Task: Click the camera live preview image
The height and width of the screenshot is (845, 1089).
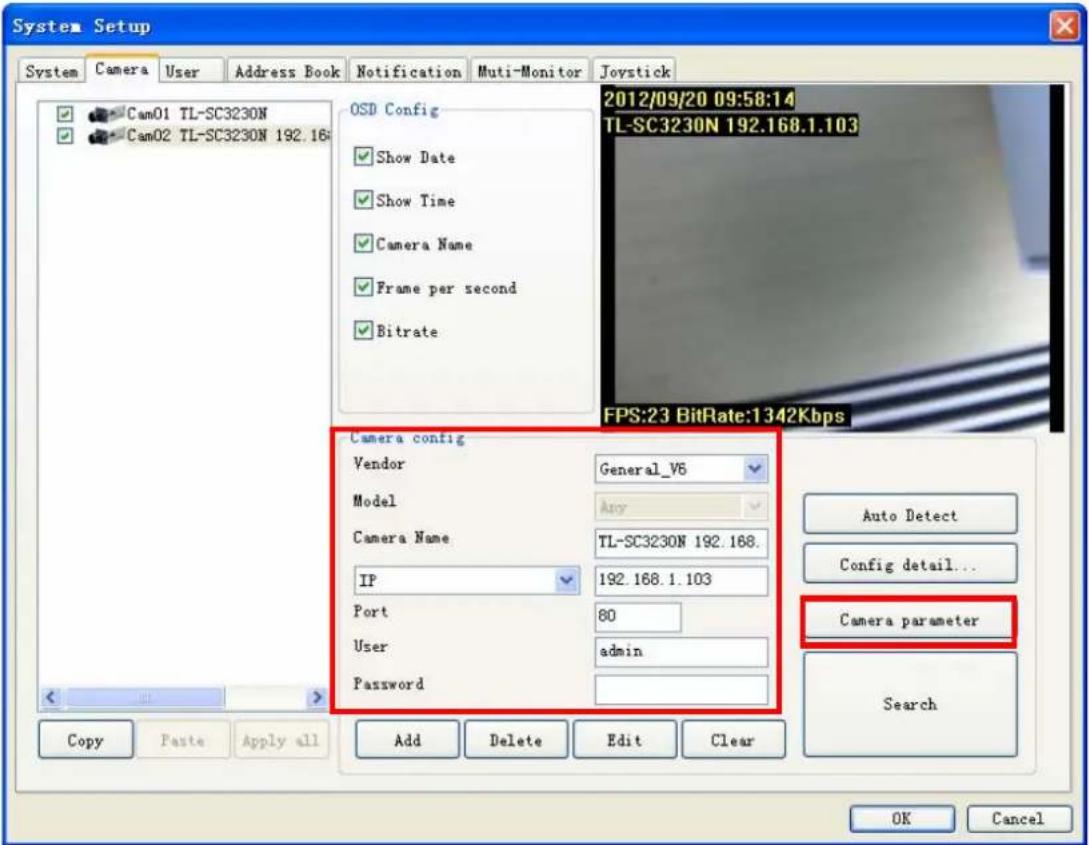Action: coord(832,258)
